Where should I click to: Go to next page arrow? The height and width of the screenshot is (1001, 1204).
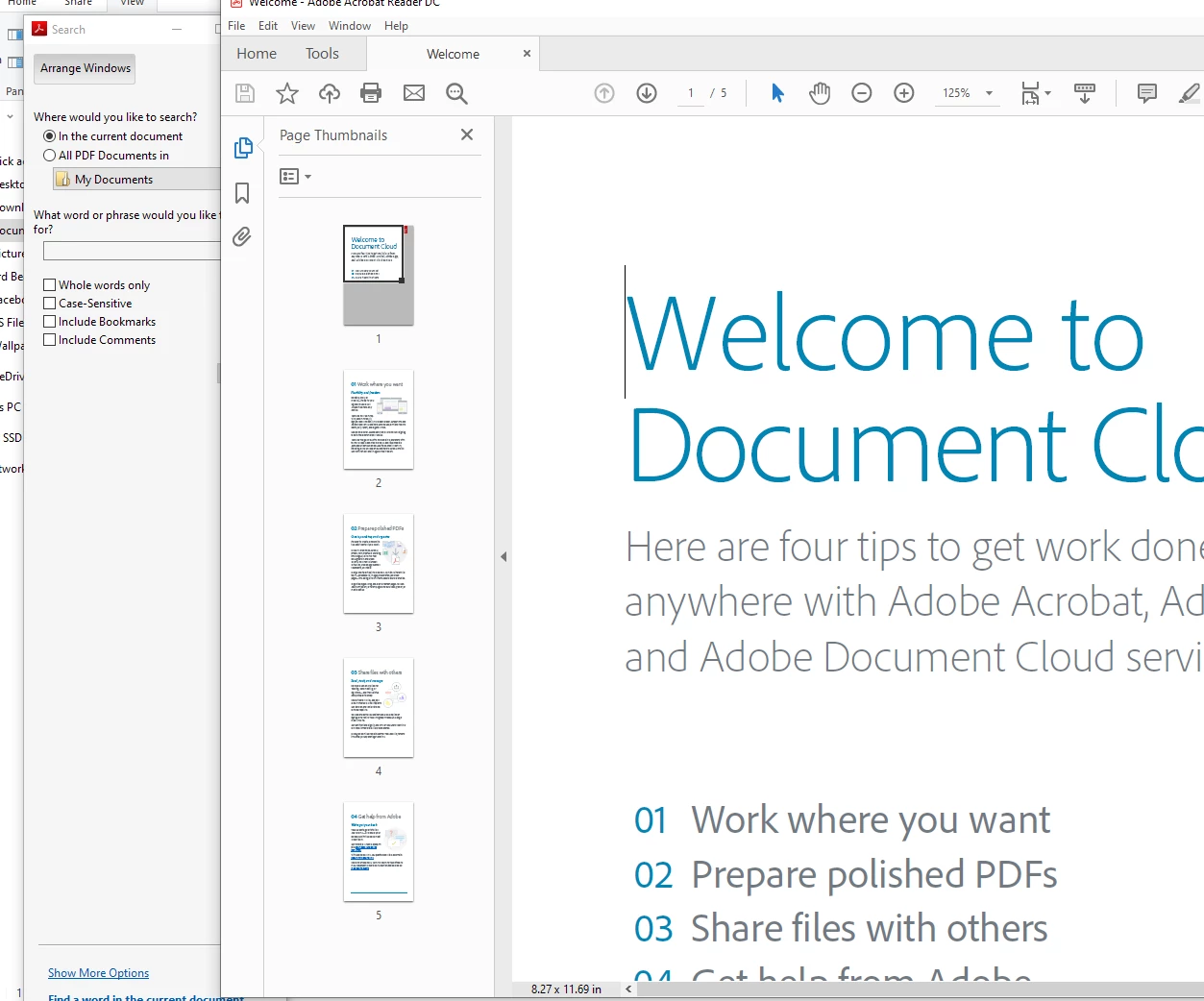(647, 93)
